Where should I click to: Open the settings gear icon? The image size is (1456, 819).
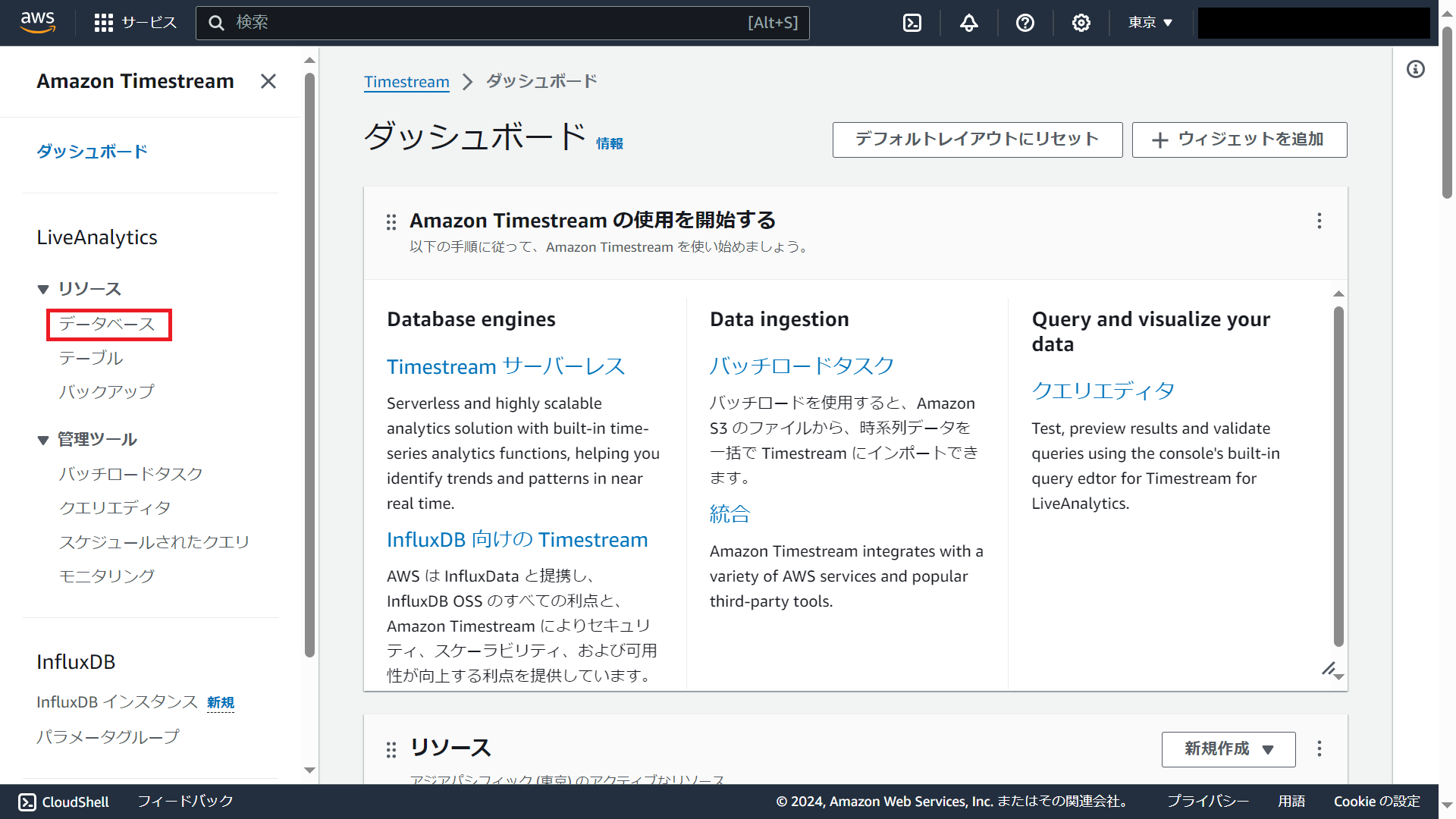pyautogui.click(x=1081, y=23)
